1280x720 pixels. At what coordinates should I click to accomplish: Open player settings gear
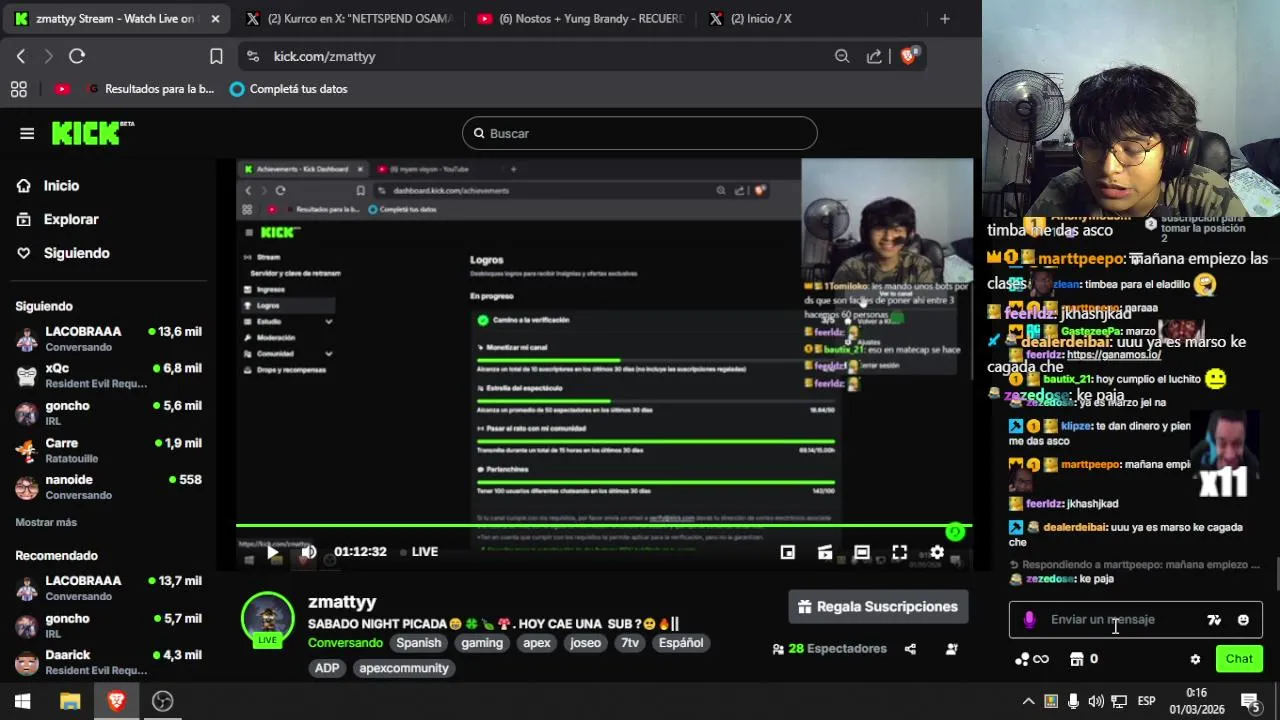[x=937, y=552]
